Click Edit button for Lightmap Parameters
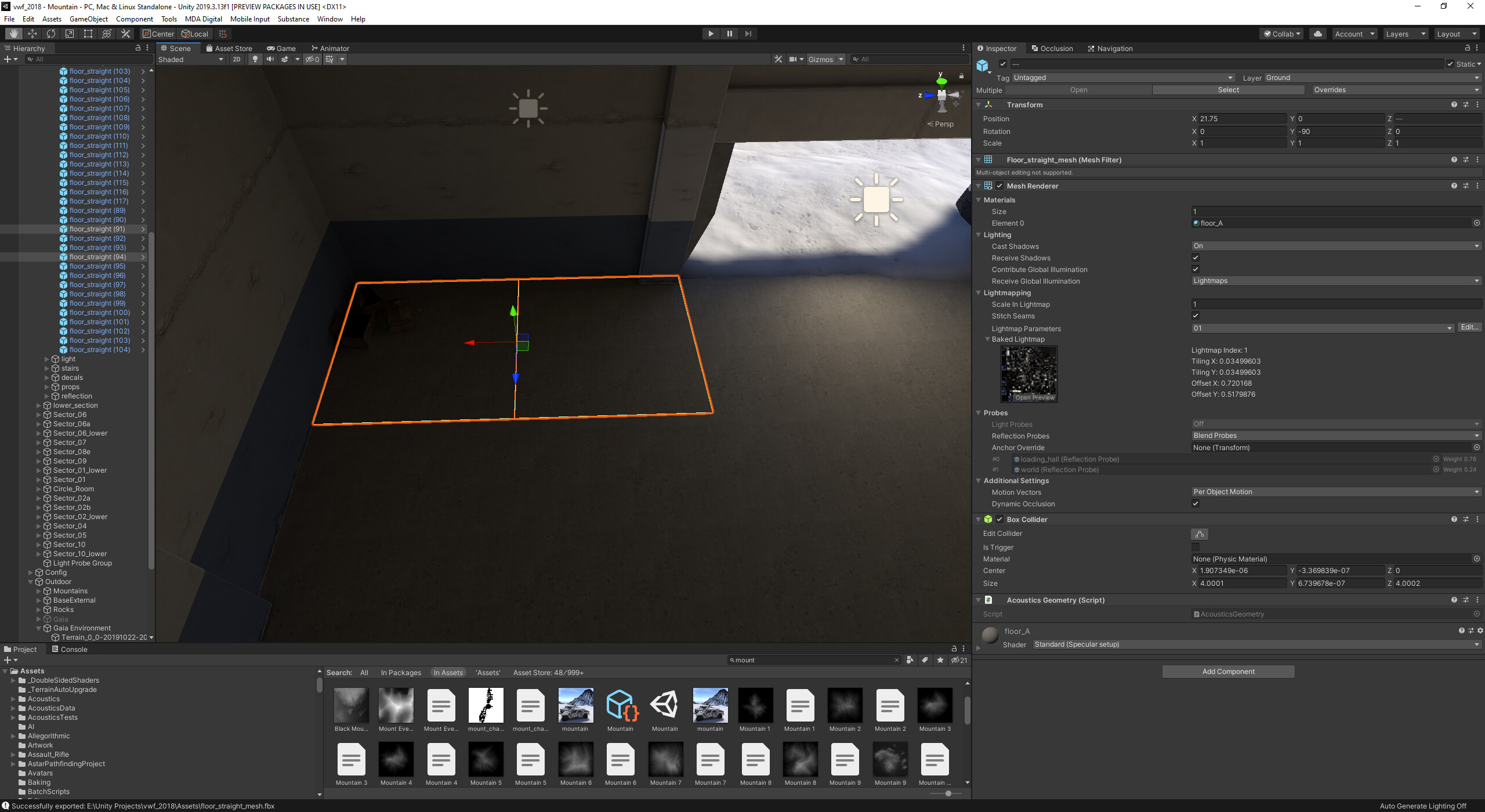Image resolution: width=1485 pixels, height=812 pixels. pyautogui.click(x=1469, y=328)
